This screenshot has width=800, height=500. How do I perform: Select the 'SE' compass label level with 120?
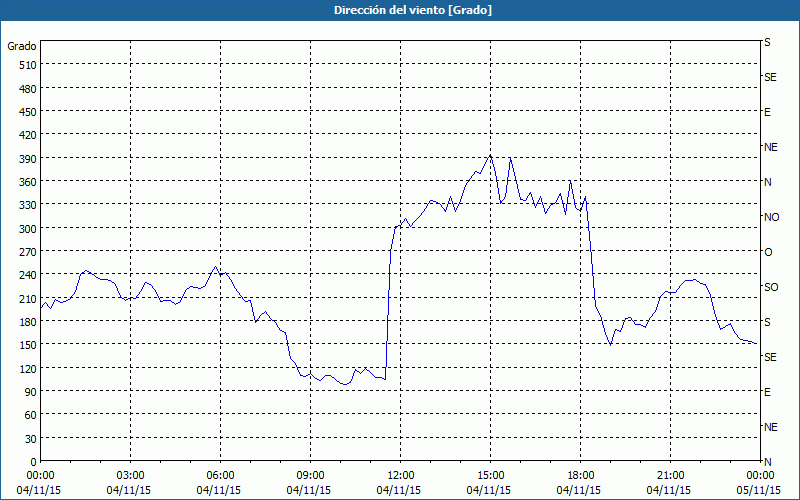(x=770, y=357)
